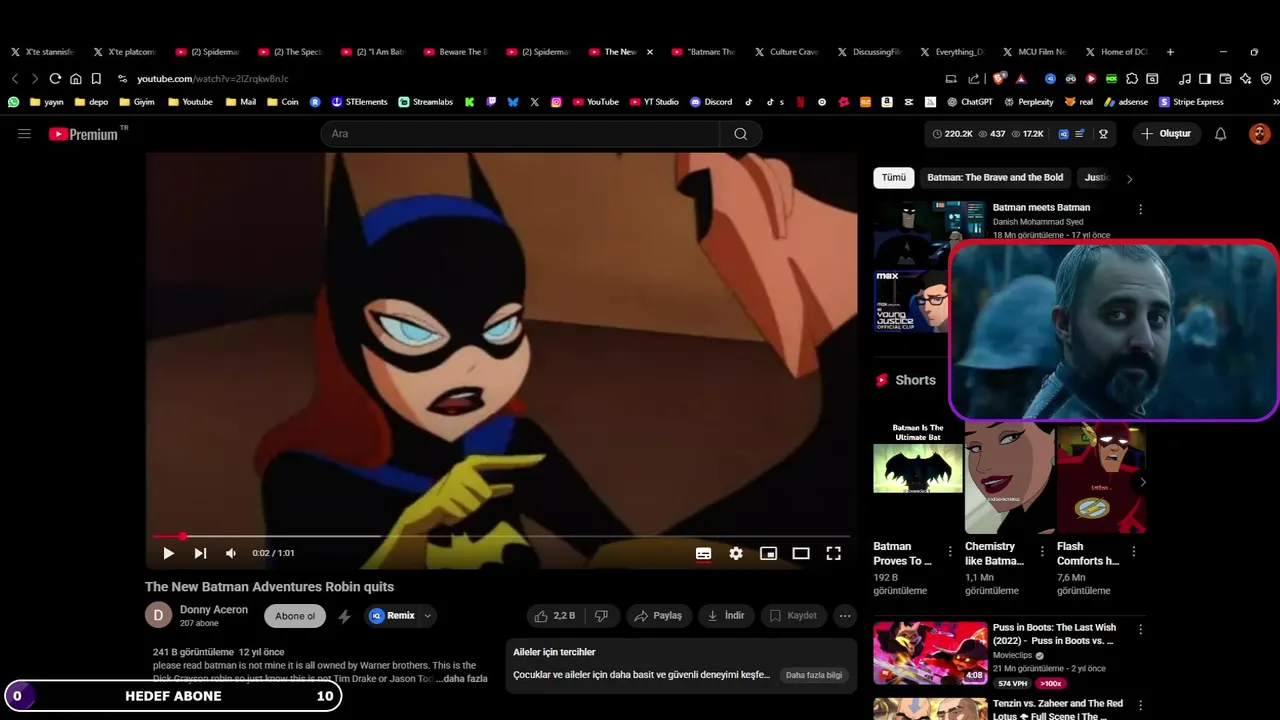Screen dimensions: 1280x720
Task: Reload page with browser refresh icon
Action: coord(55,79)
